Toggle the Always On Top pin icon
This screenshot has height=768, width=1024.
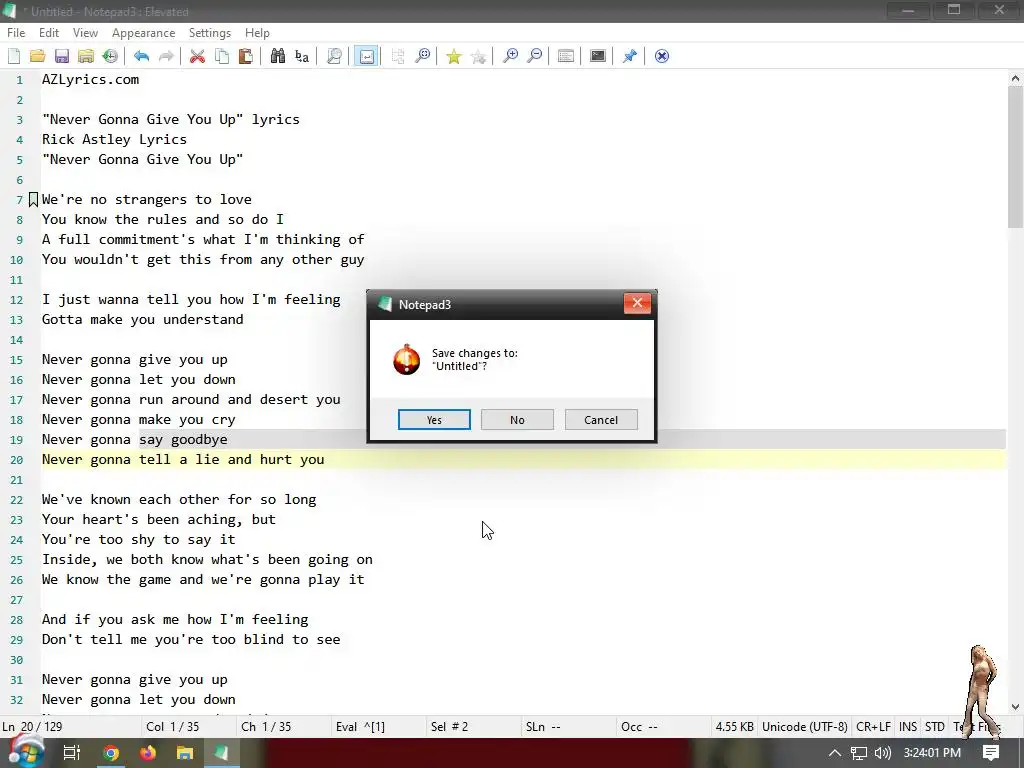pos(630,56)
